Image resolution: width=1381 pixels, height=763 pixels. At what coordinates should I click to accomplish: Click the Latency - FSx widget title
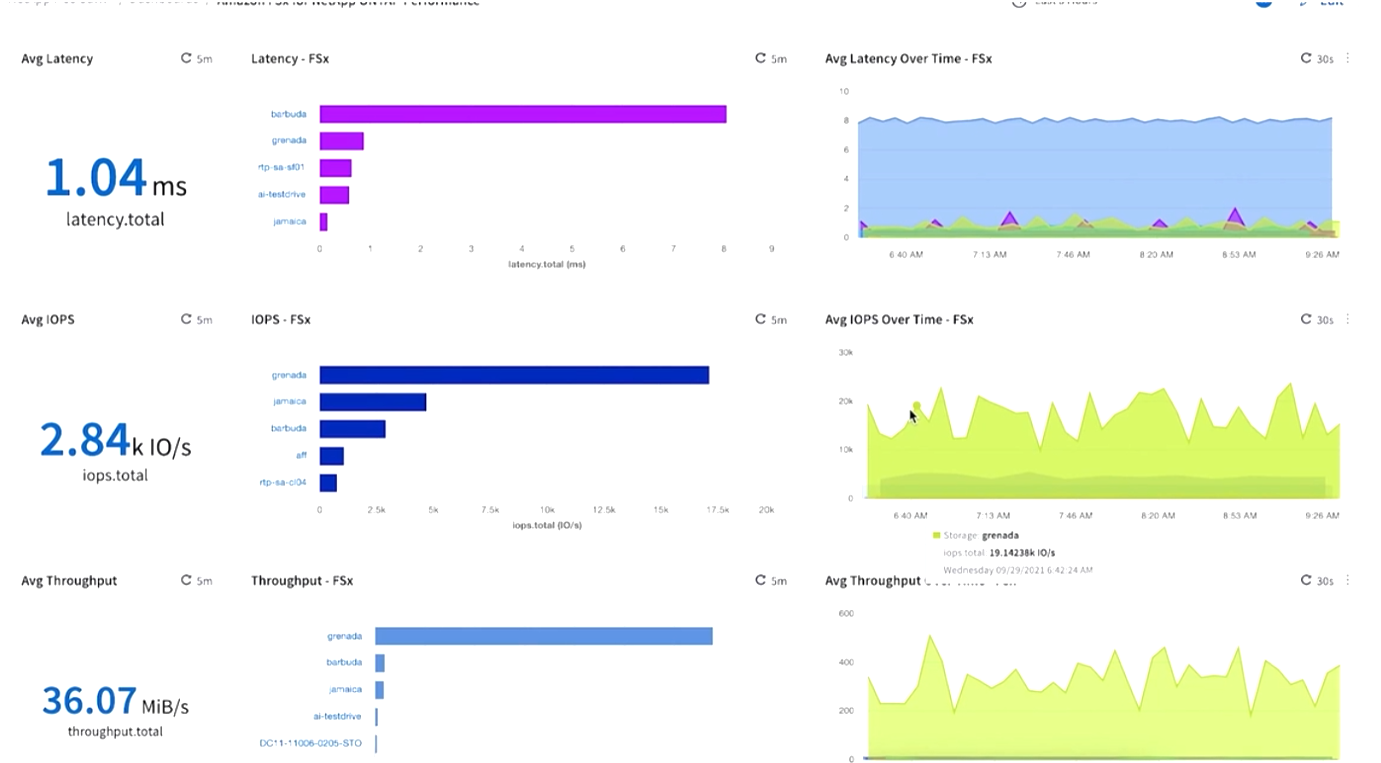pos(290,59)
